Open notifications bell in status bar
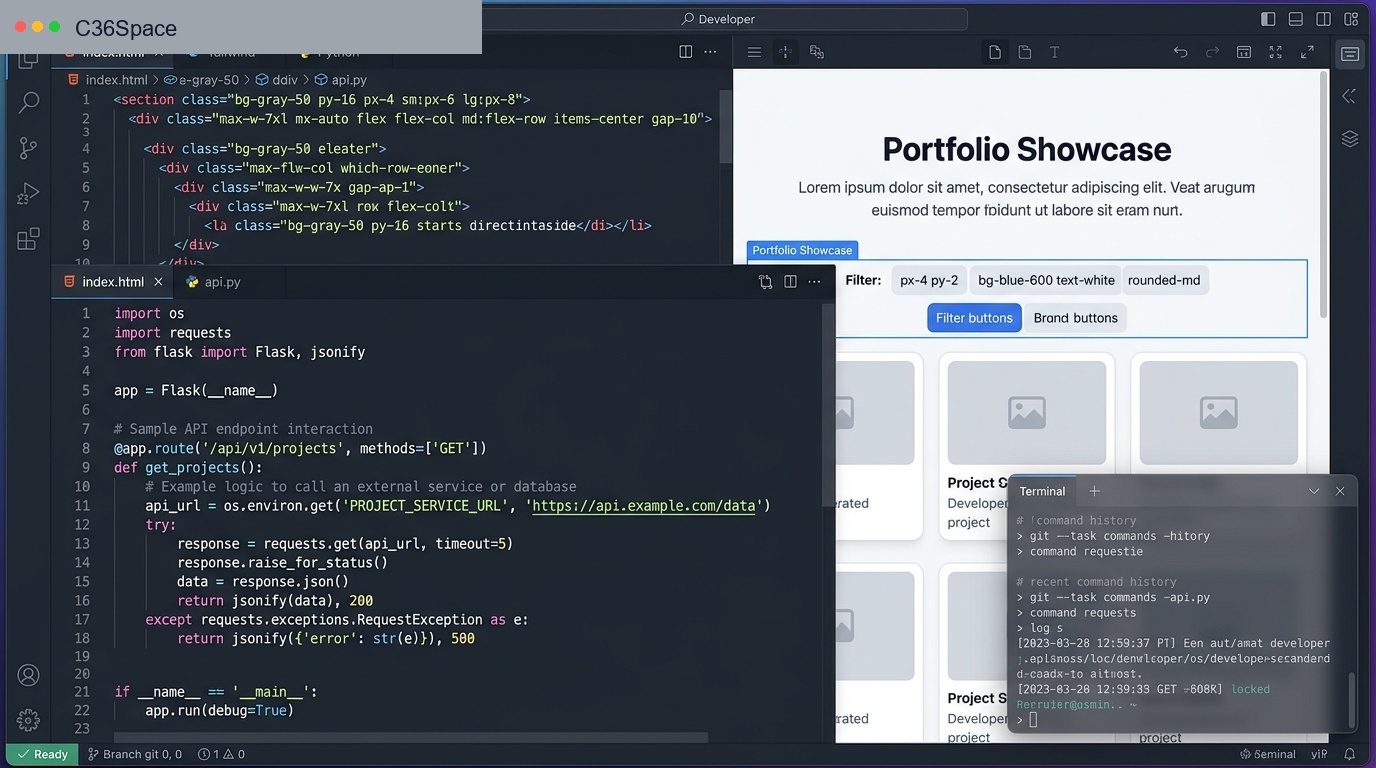Viewport: 1376px width, 768px height. [1349, 754]
